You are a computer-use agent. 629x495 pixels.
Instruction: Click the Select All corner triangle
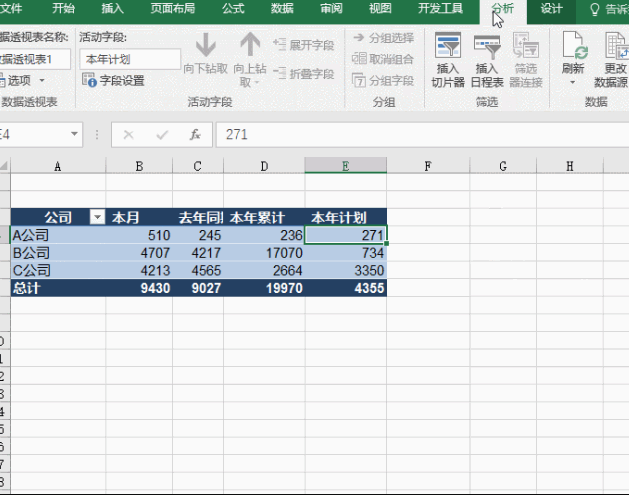coord(4,166)
